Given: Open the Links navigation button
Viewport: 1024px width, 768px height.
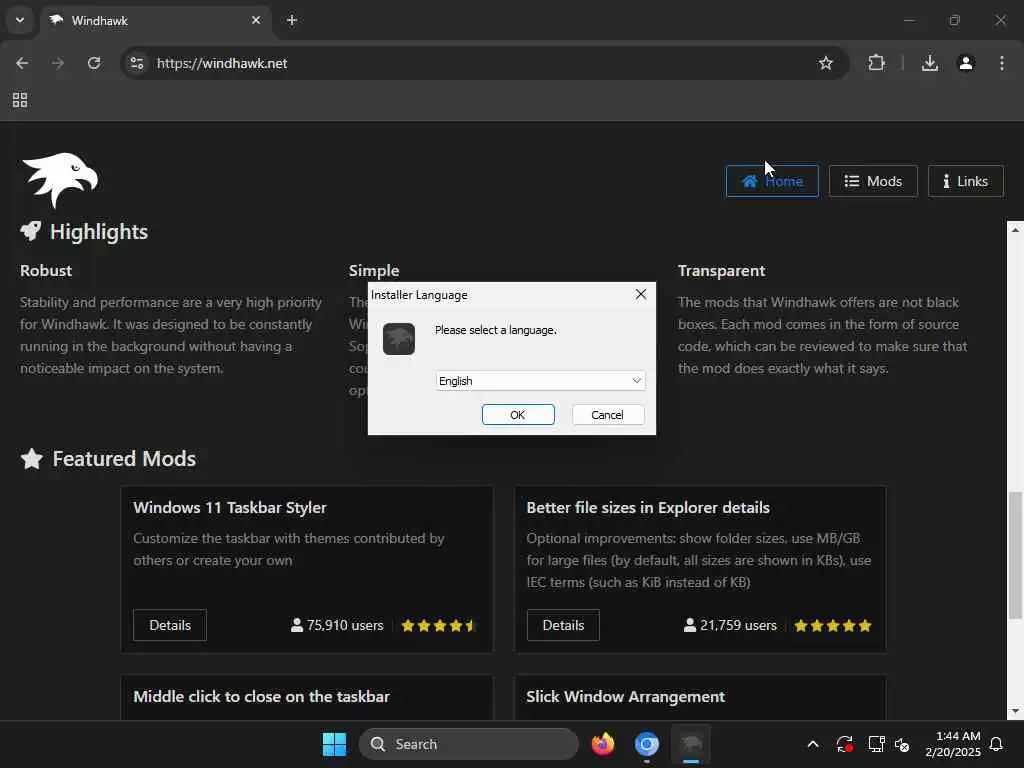Looking at the screenshot, I should [965, 181].
